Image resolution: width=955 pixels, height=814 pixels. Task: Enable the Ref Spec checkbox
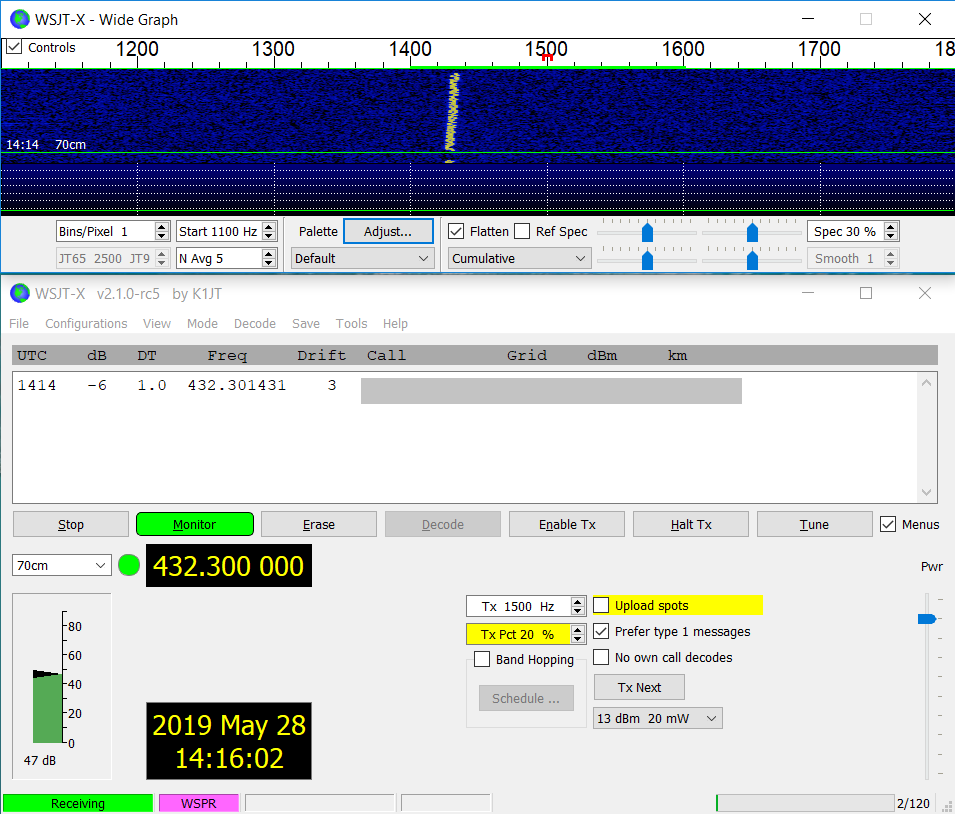point(522,232)
